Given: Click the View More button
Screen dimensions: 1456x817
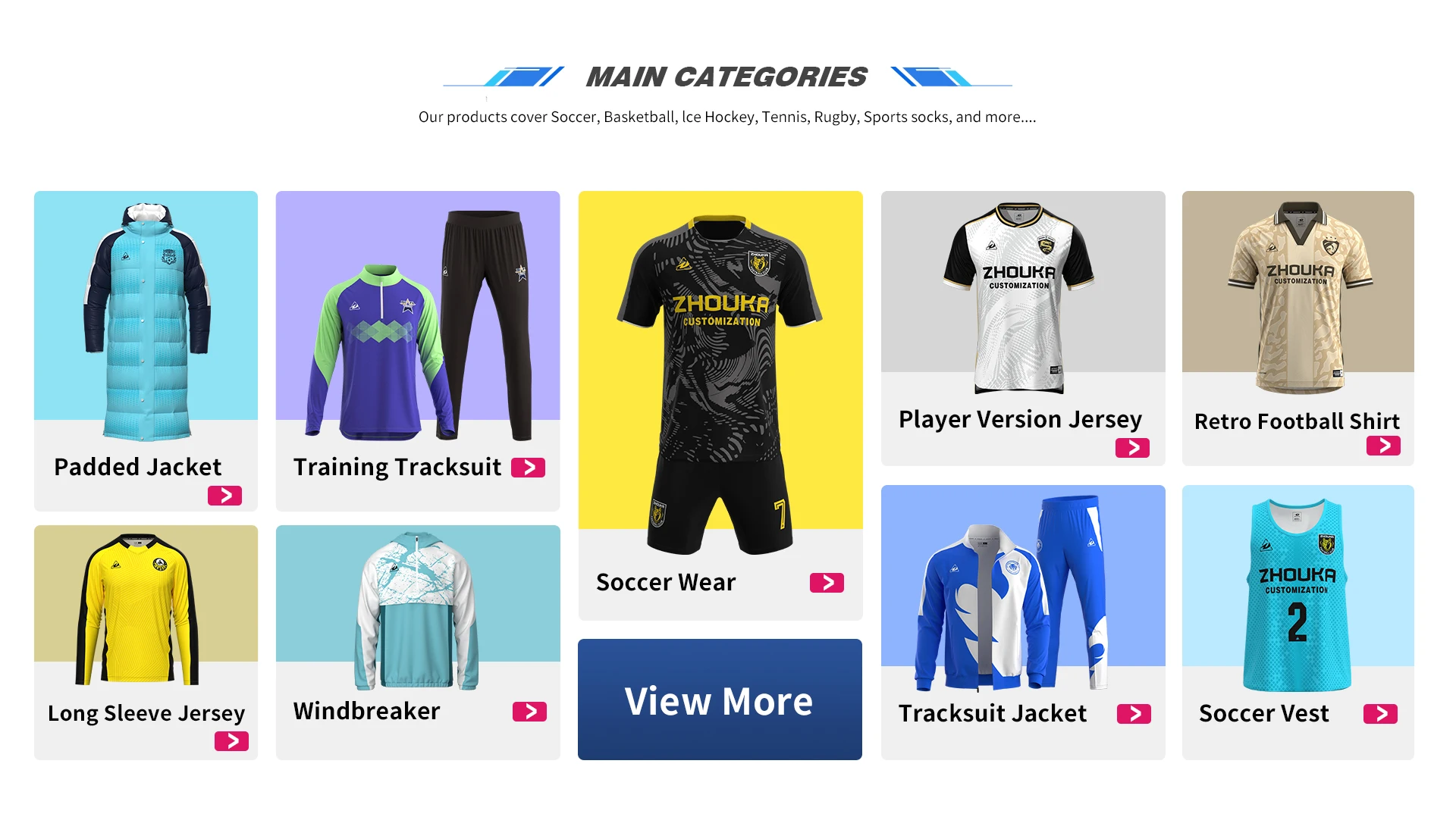Looking at the screenshot, I should coord(720,700).
